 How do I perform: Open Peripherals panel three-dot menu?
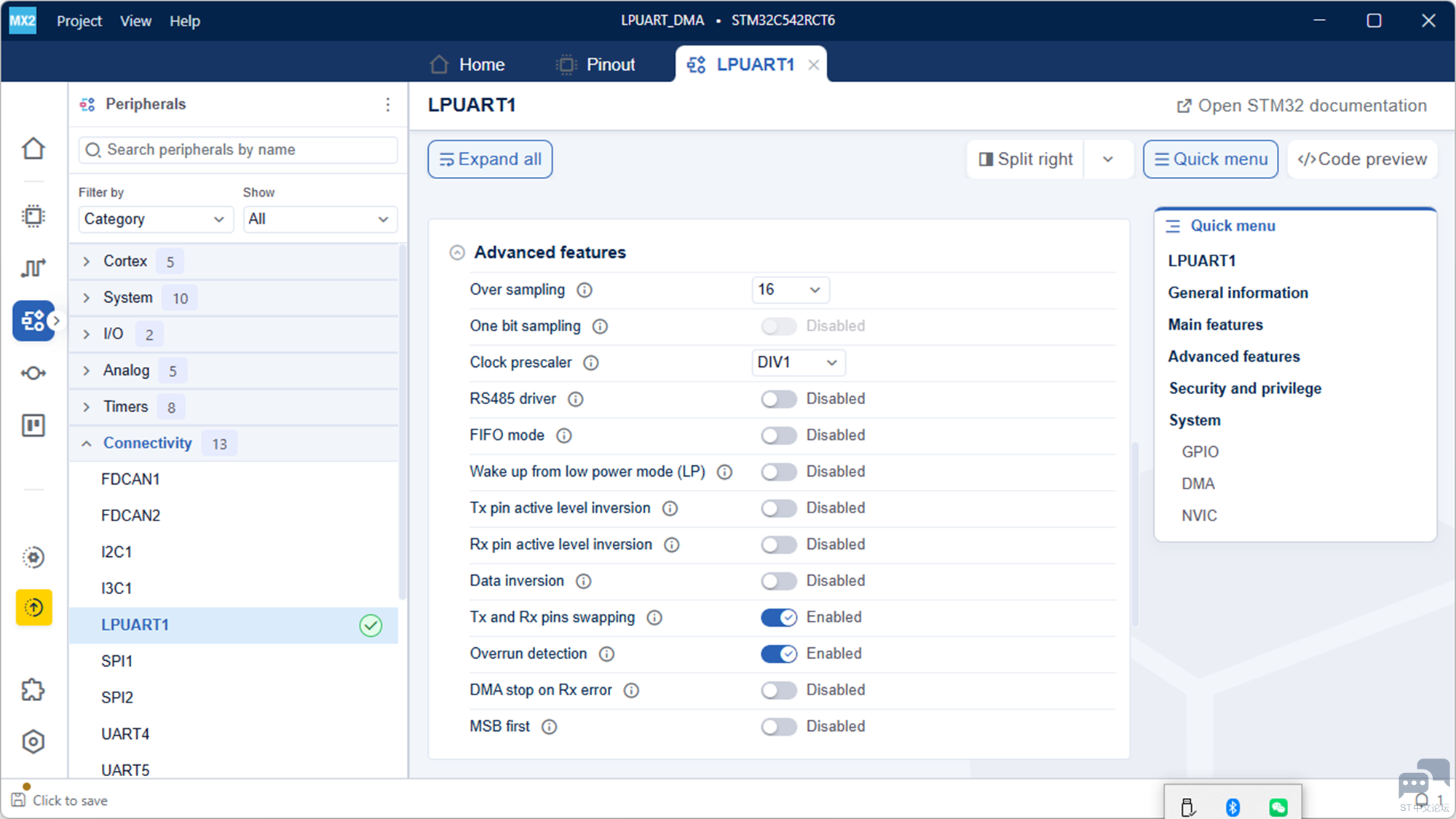pos(388,105)
